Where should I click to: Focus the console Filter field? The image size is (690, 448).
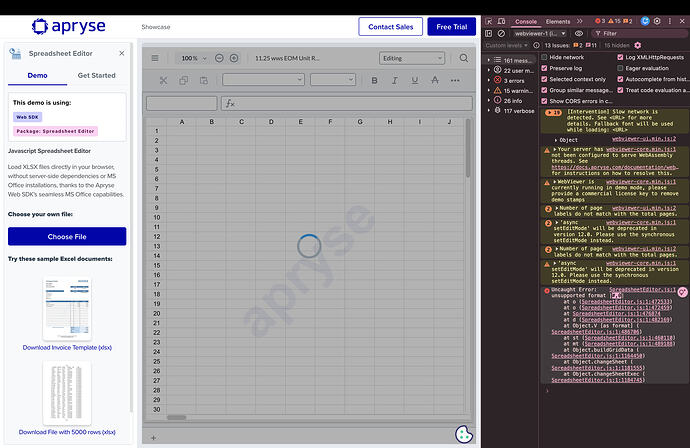(x=638, y=33)
